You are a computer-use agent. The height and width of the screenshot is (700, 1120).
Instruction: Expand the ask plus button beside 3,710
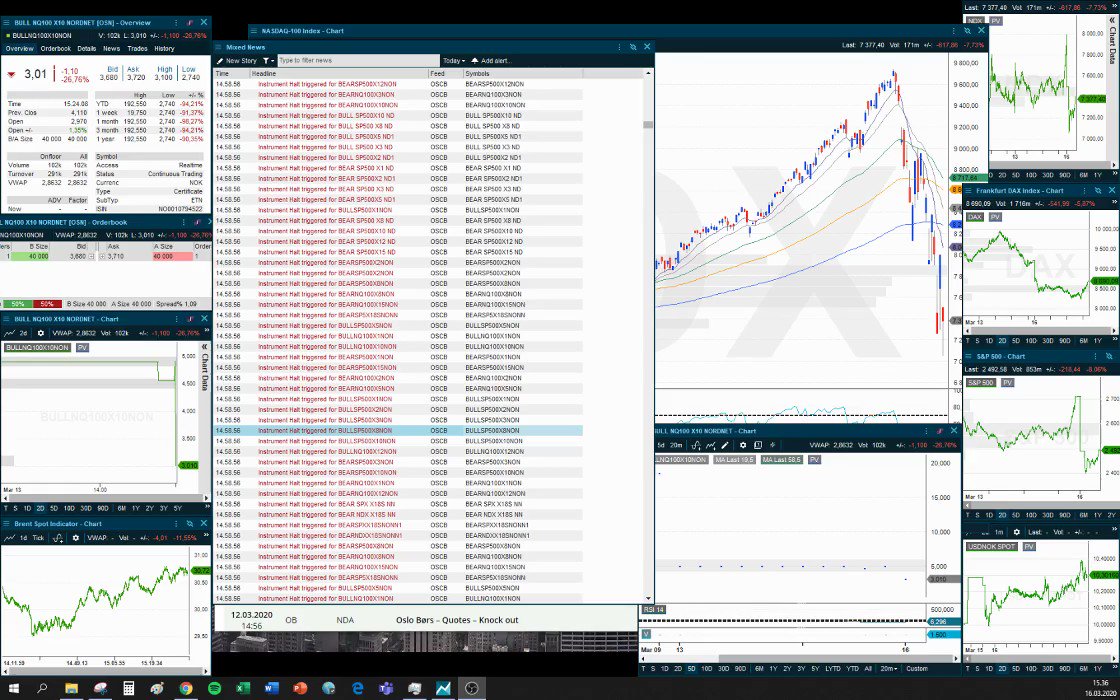102,256
